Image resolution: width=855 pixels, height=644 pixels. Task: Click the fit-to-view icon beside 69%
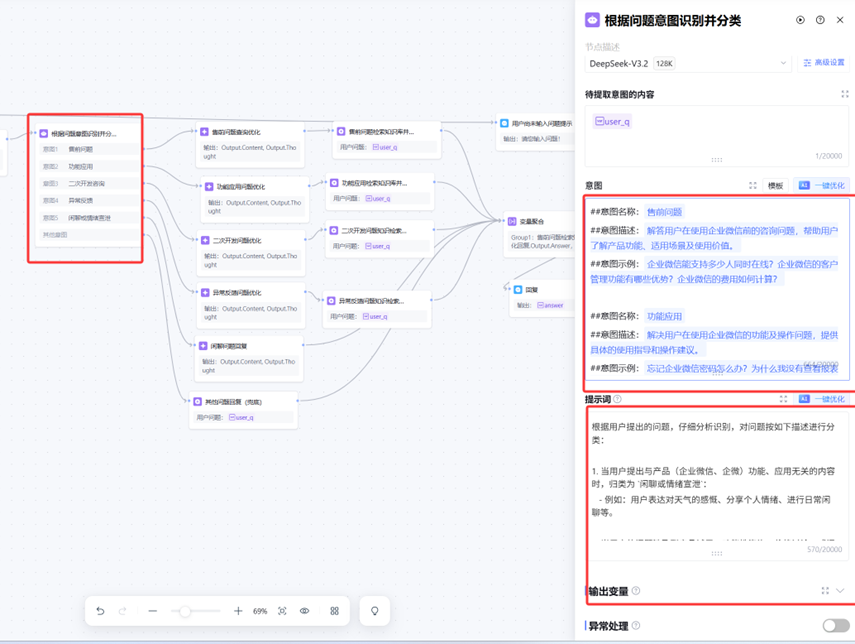coord(282,611)
